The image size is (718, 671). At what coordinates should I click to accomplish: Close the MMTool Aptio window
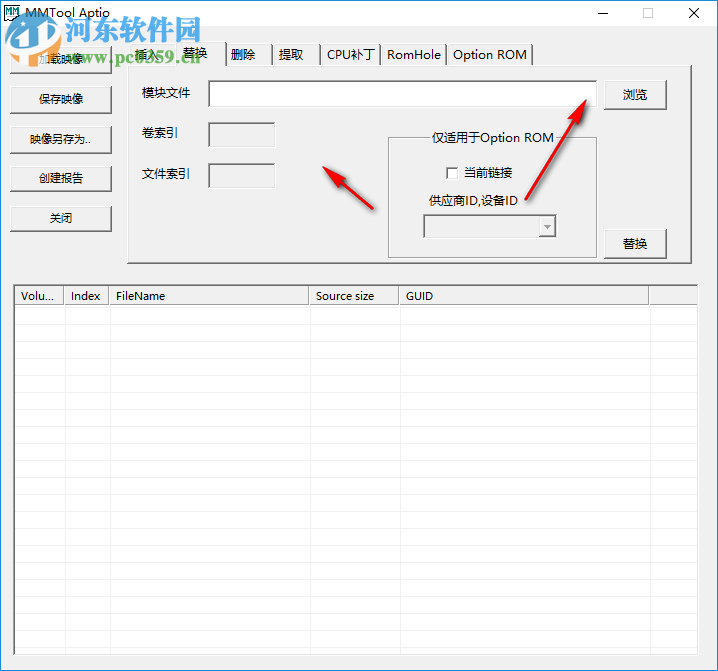pyautogui.click(x=694, y=13)
